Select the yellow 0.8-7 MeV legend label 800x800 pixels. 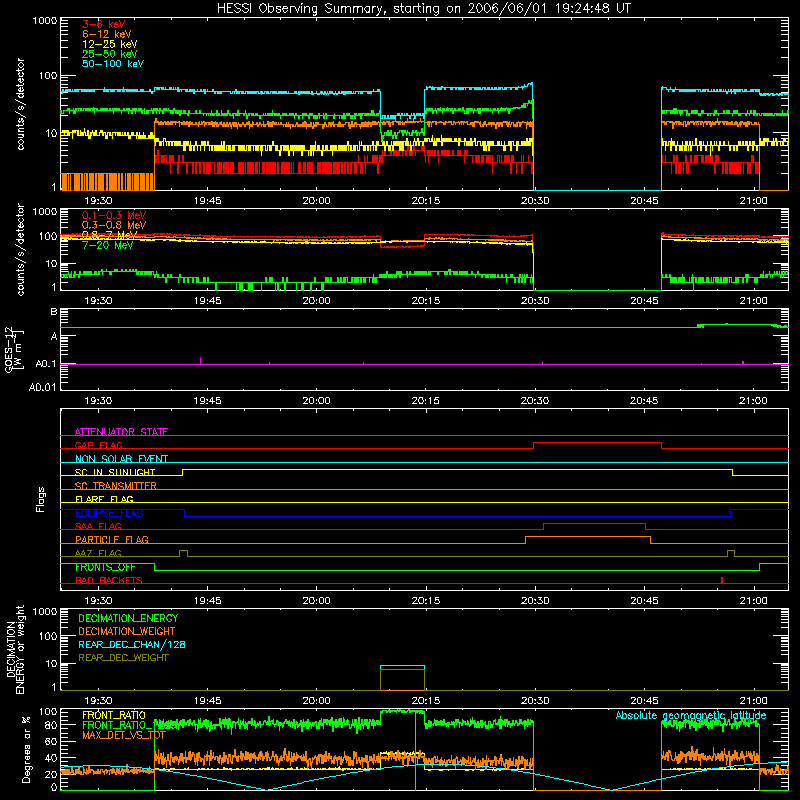[x=109, y=235]
